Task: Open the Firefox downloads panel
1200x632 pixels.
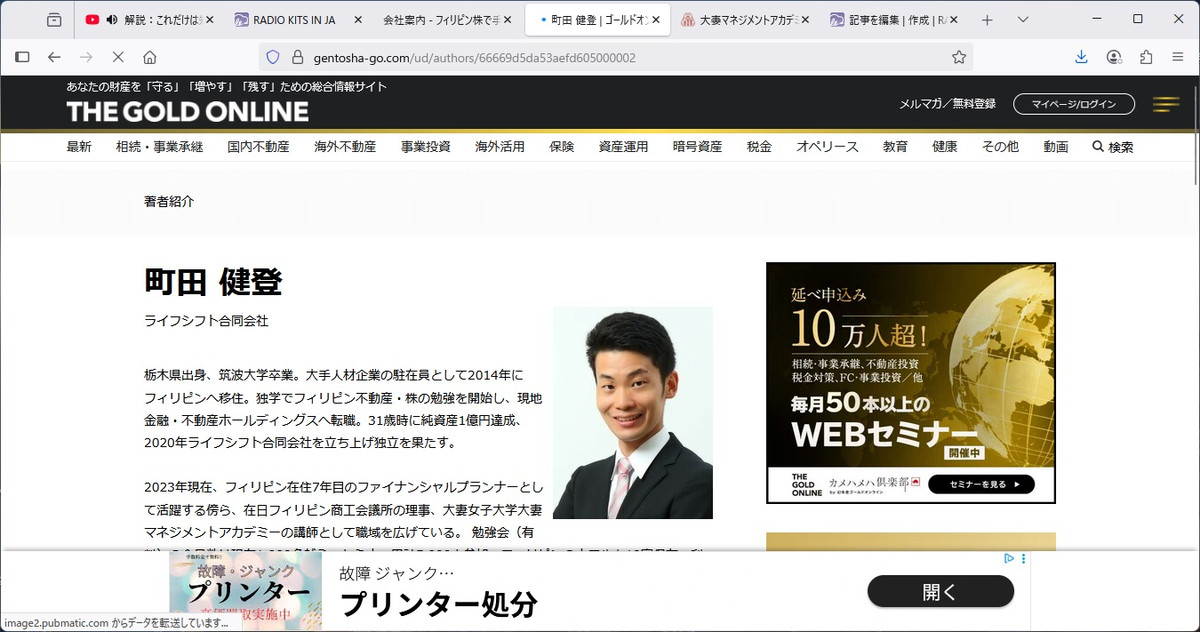Action: pyautogui.click(x=1081, y=57)
